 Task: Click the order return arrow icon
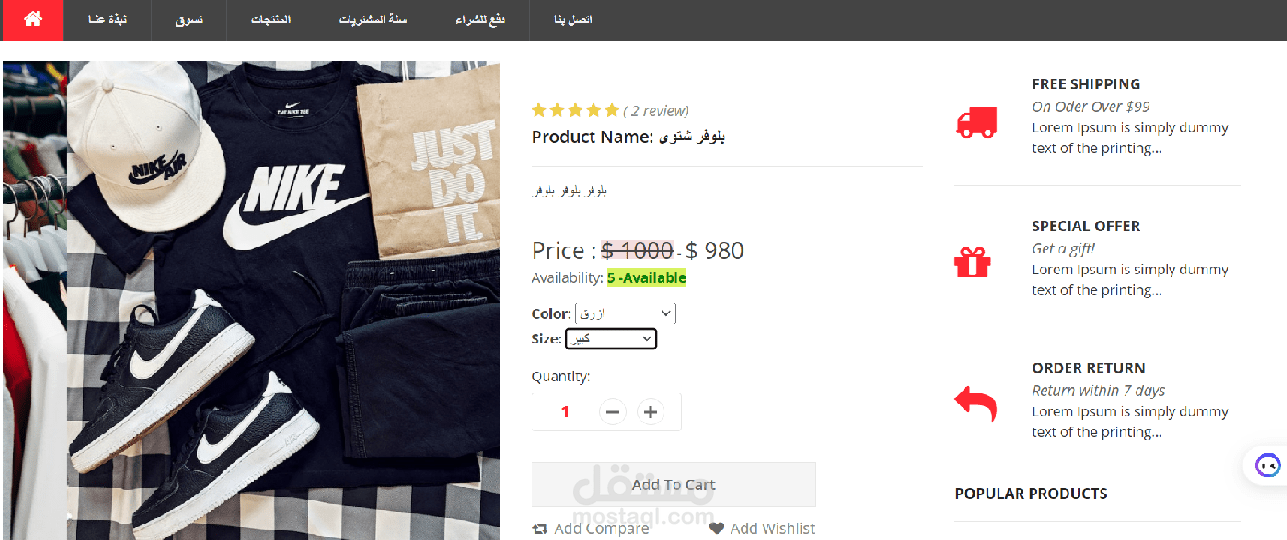coord(975,404)
